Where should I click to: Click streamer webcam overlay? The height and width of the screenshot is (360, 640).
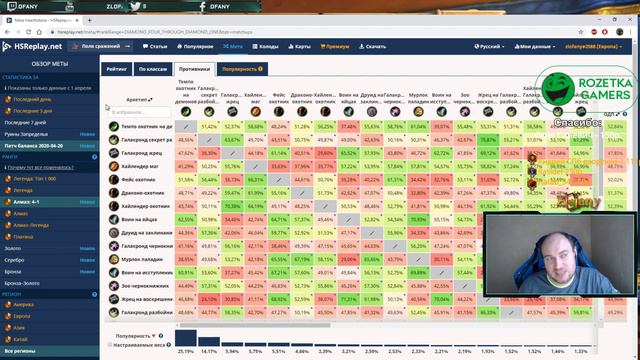pos(559,254)
